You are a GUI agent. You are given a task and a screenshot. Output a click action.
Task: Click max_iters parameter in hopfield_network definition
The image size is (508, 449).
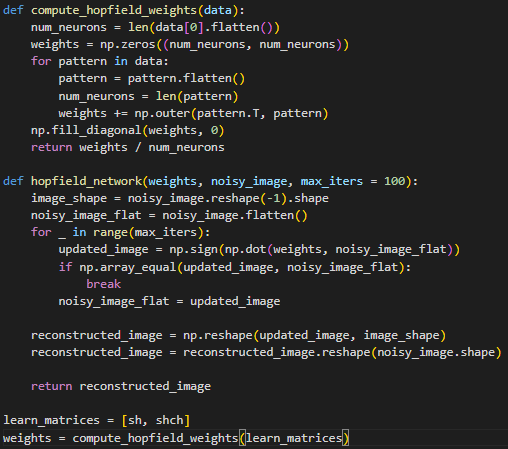point(332,181)
